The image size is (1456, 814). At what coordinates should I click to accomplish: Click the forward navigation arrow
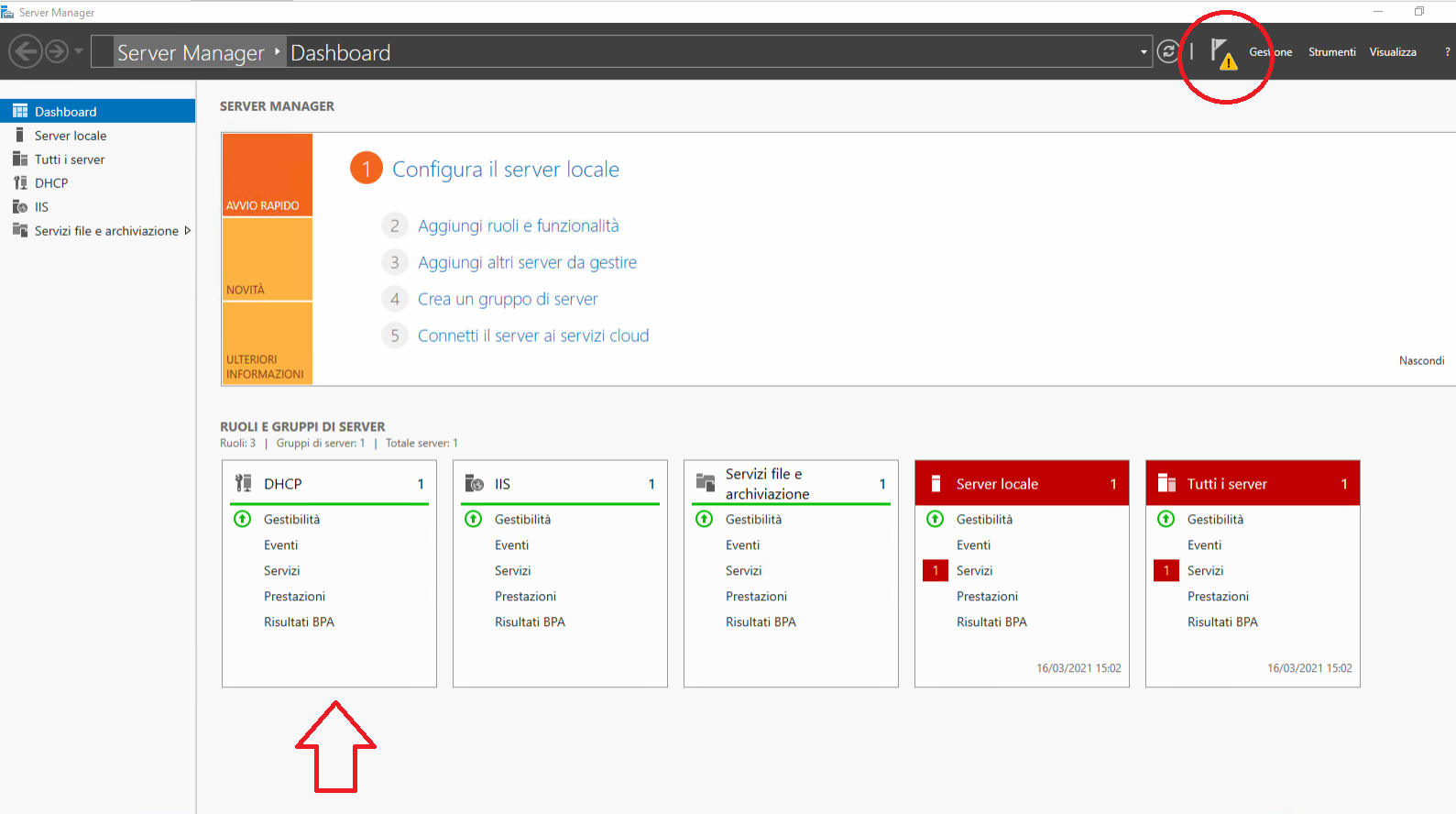coord(57,51)
